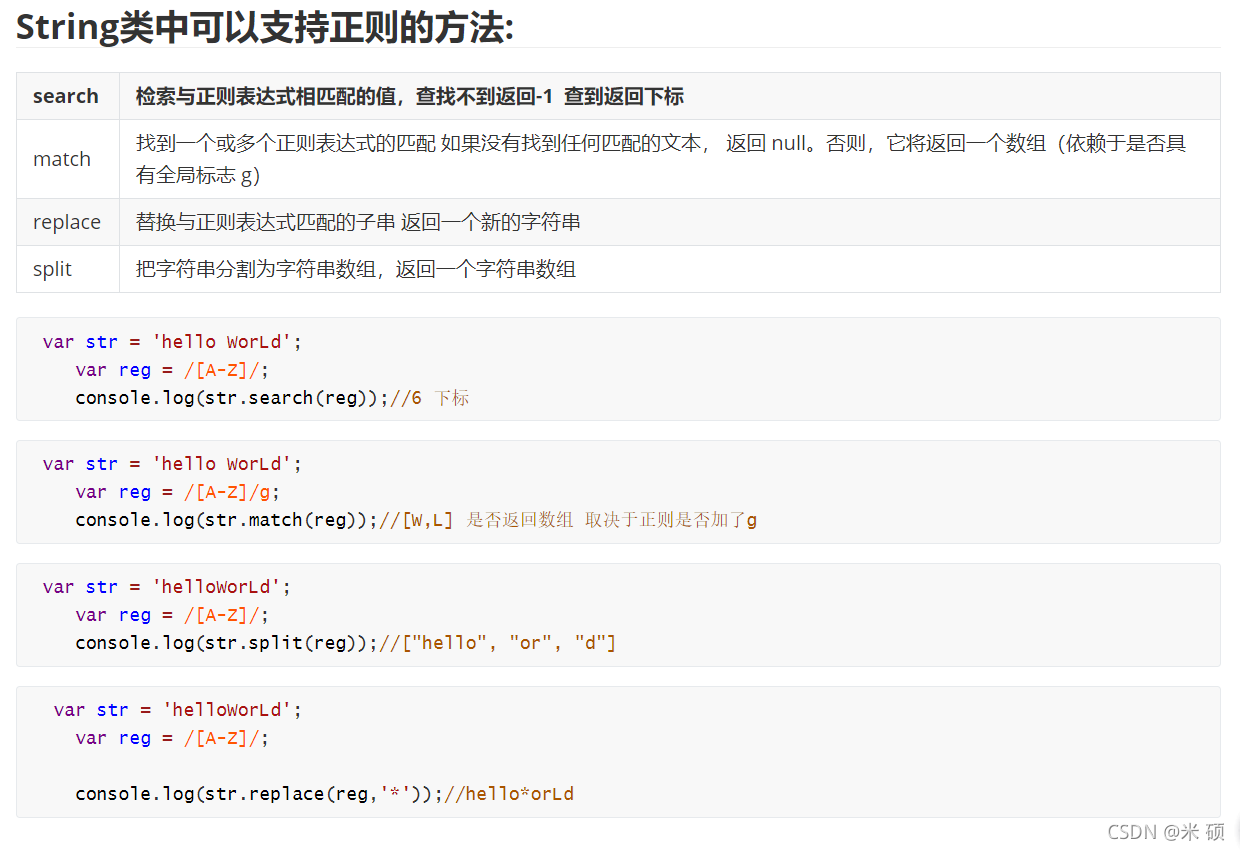Click code line "console.log(str.replace(reg,'*'));"
Image resolution: width=1240 pixels, height=850 pixels.
click(259, 794)
